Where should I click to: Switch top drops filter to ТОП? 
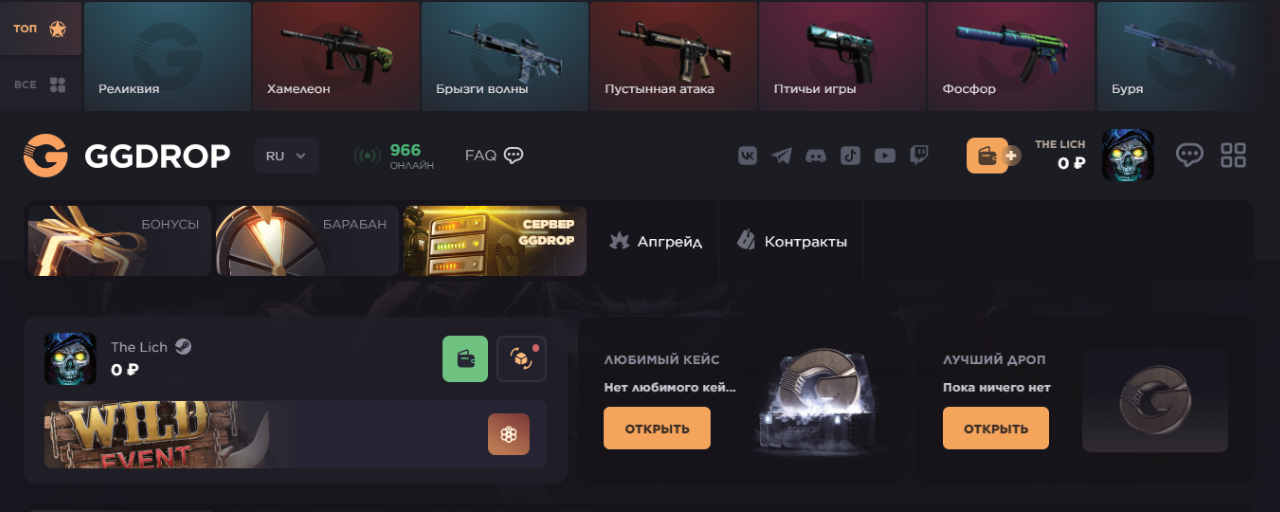40,28
